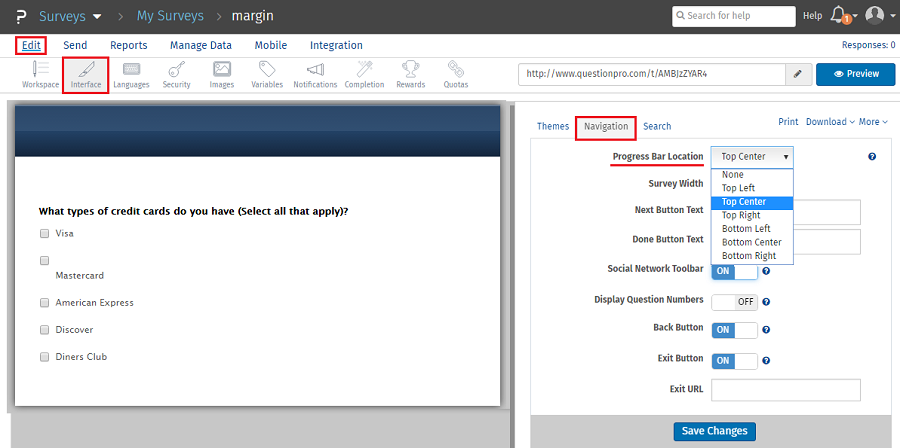Viewport: 900px width, 448px height.
Task: Click the Save Changes button
Action: (x=715, y=431)
